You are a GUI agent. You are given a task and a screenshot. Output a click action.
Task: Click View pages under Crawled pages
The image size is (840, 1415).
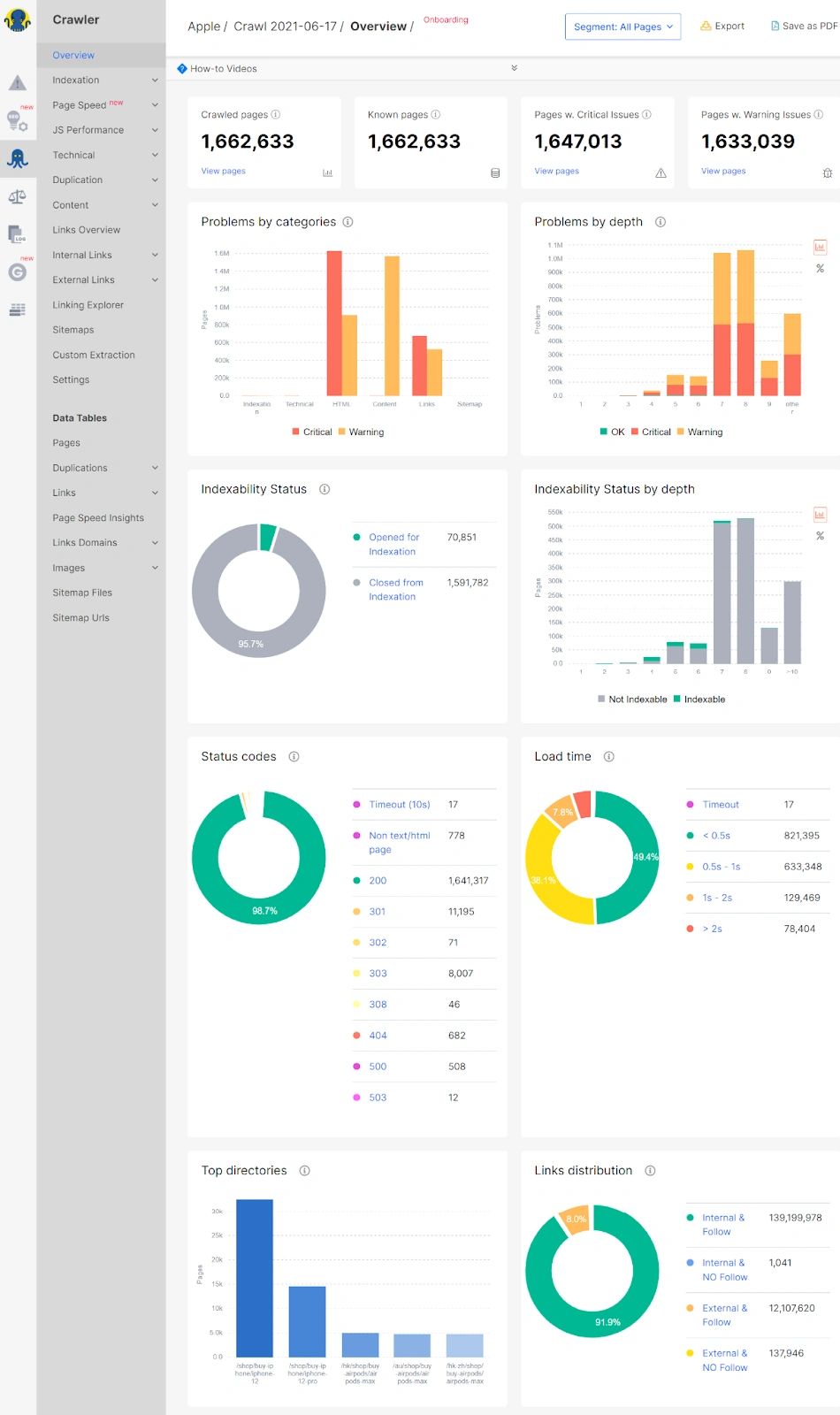223,172
